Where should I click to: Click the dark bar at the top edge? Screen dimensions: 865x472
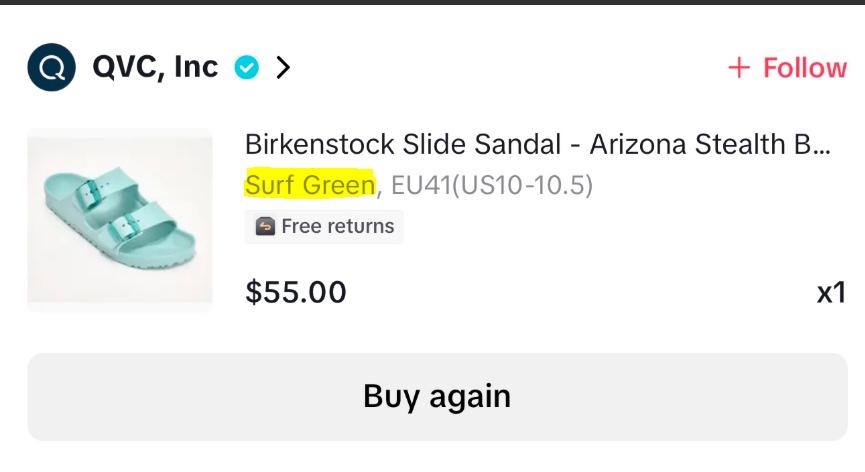click(x=432, y=2)
